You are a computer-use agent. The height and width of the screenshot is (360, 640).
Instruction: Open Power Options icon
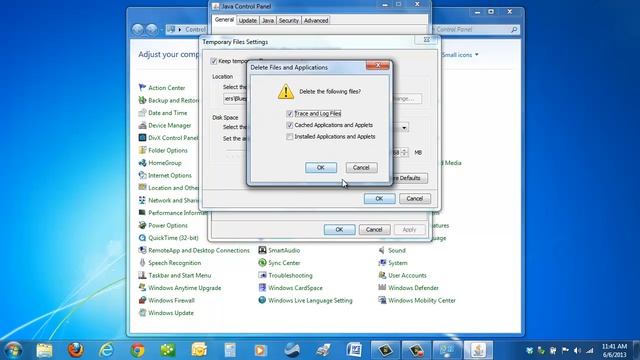click(142, 225)
